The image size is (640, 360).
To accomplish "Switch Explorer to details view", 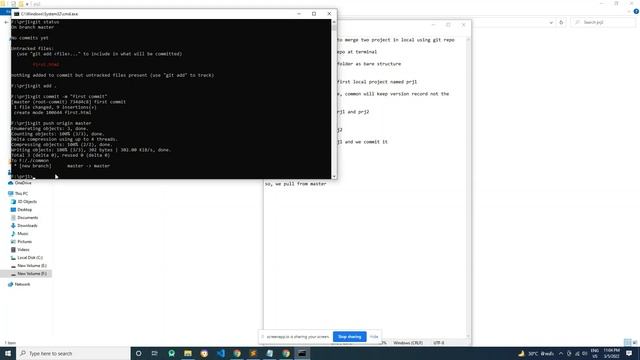I will pyautogui.click(x=627, y=342).
